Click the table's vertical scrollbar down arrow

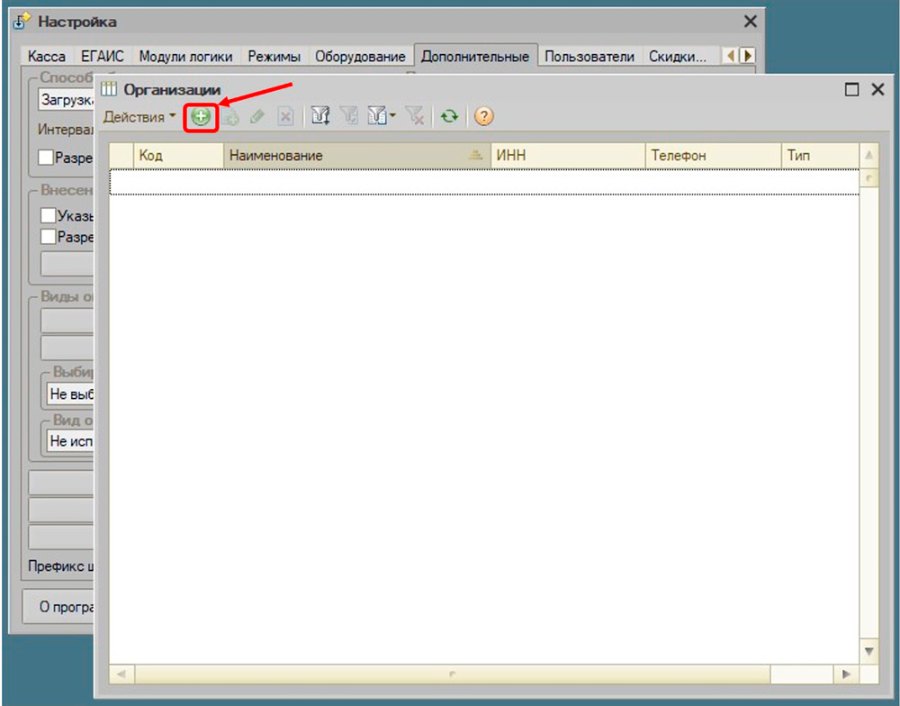[869, 651]
